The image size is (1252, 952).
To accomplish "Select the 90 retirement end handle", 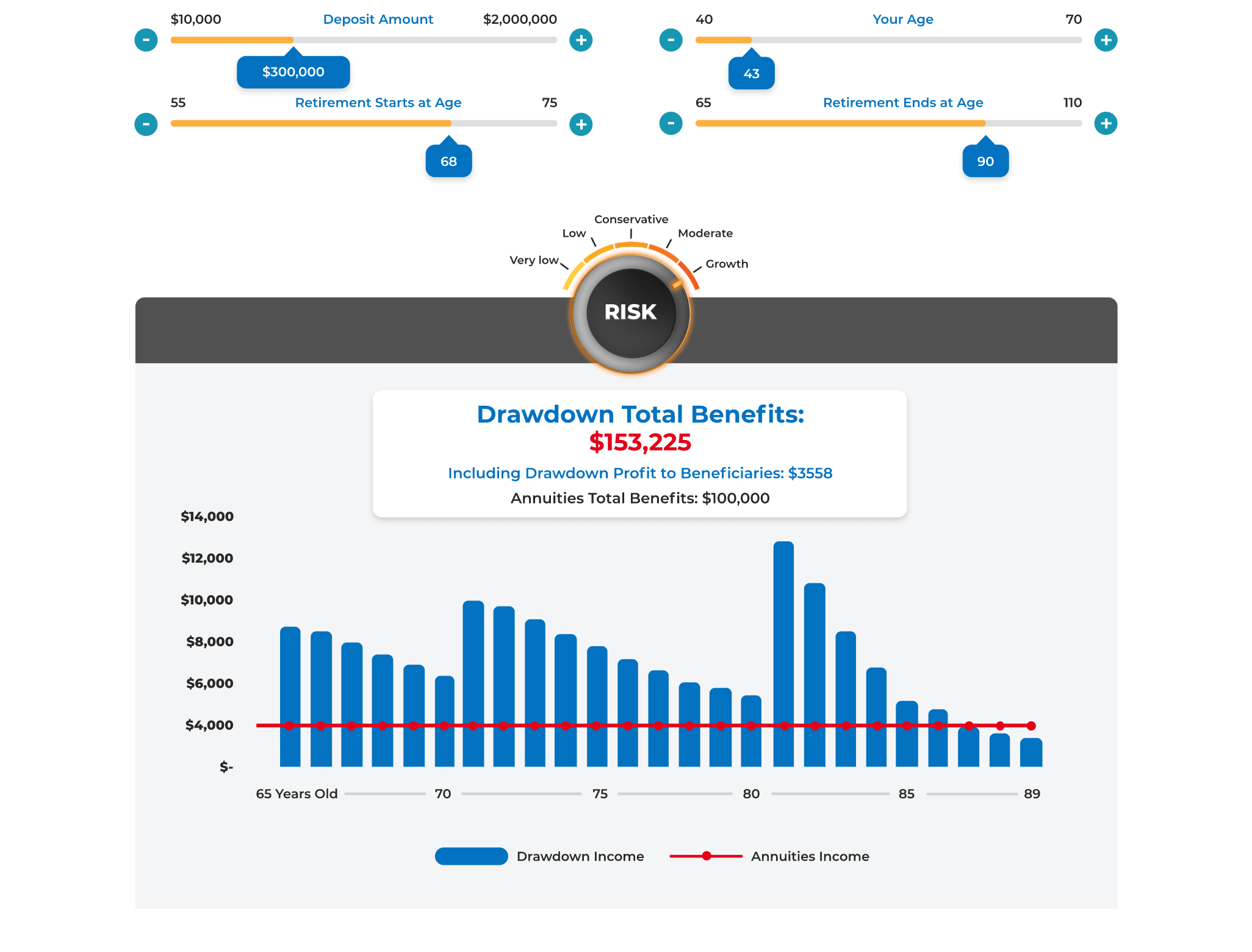I will coord(985,161).
